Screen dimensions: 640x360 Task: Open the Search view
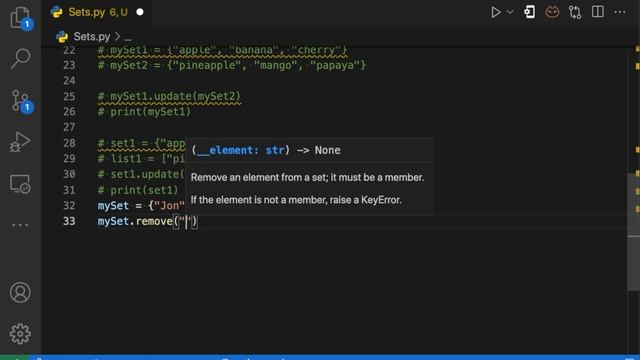[20, 58]
